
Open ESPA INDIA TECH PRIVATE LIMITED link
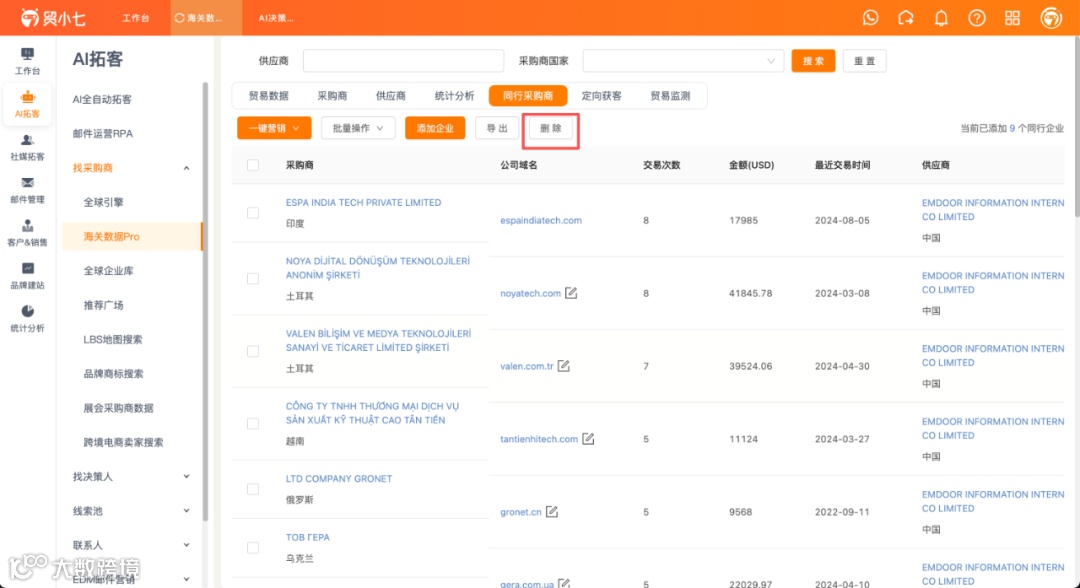coord(363,202)
